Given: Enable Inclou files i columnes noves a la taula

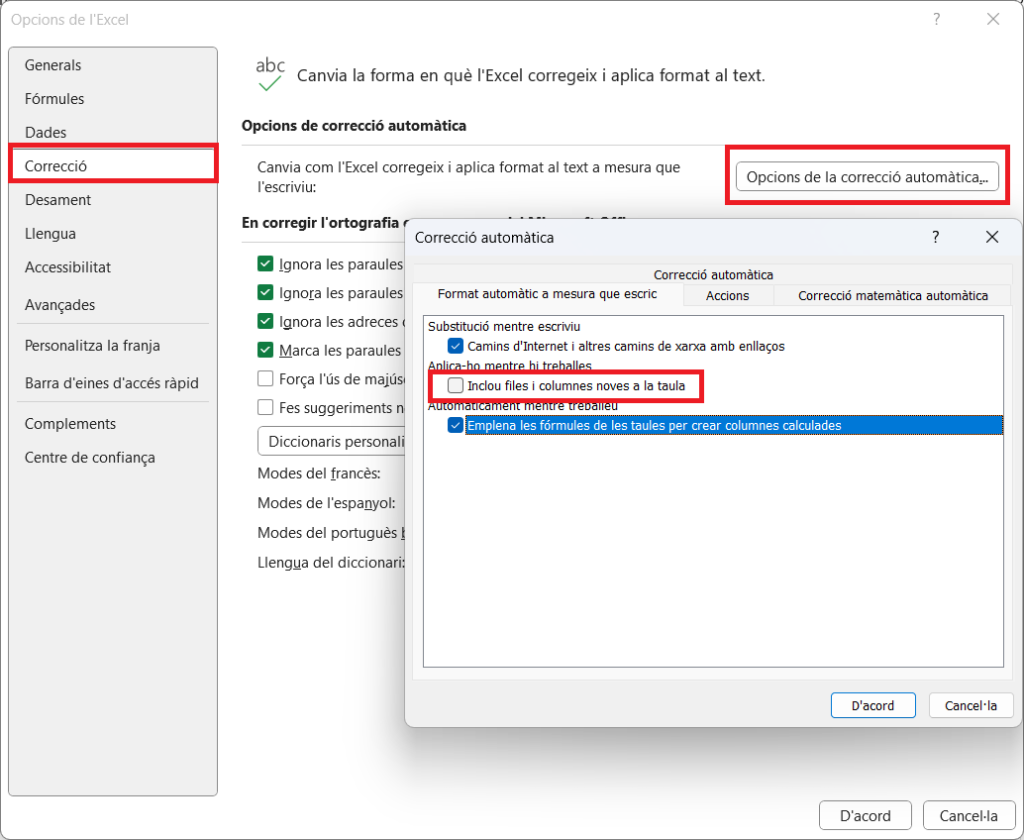Looking at the screenshot, I should click(455, 385).
